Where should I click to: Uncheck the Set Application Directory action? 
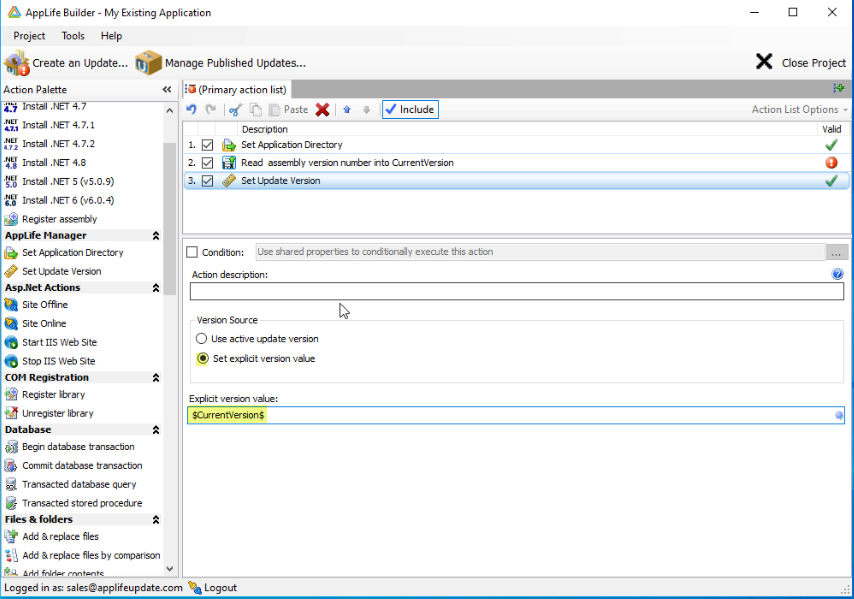(x=208, y=145)
